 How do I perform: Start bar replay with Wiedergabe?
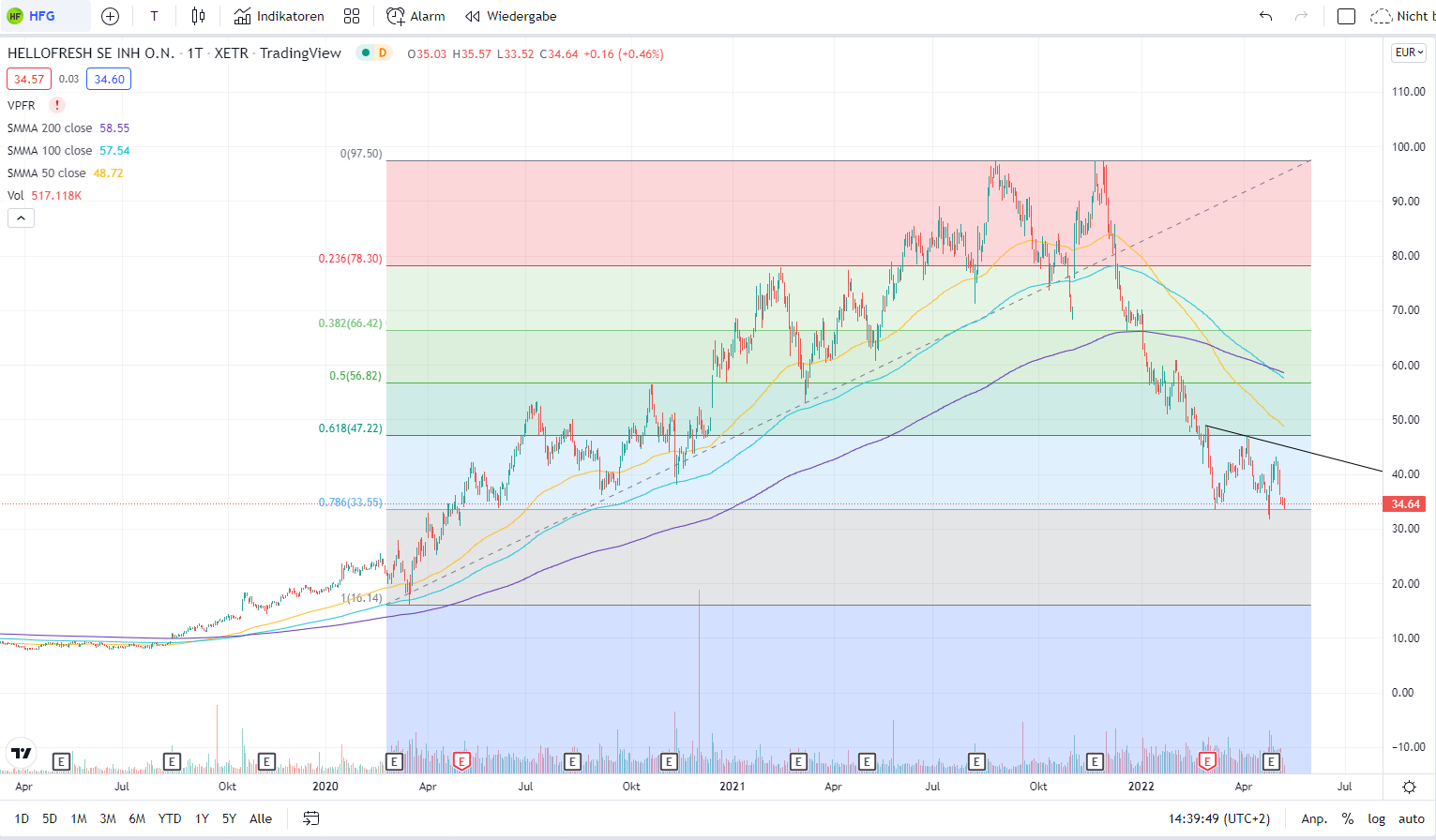point(511,16)
